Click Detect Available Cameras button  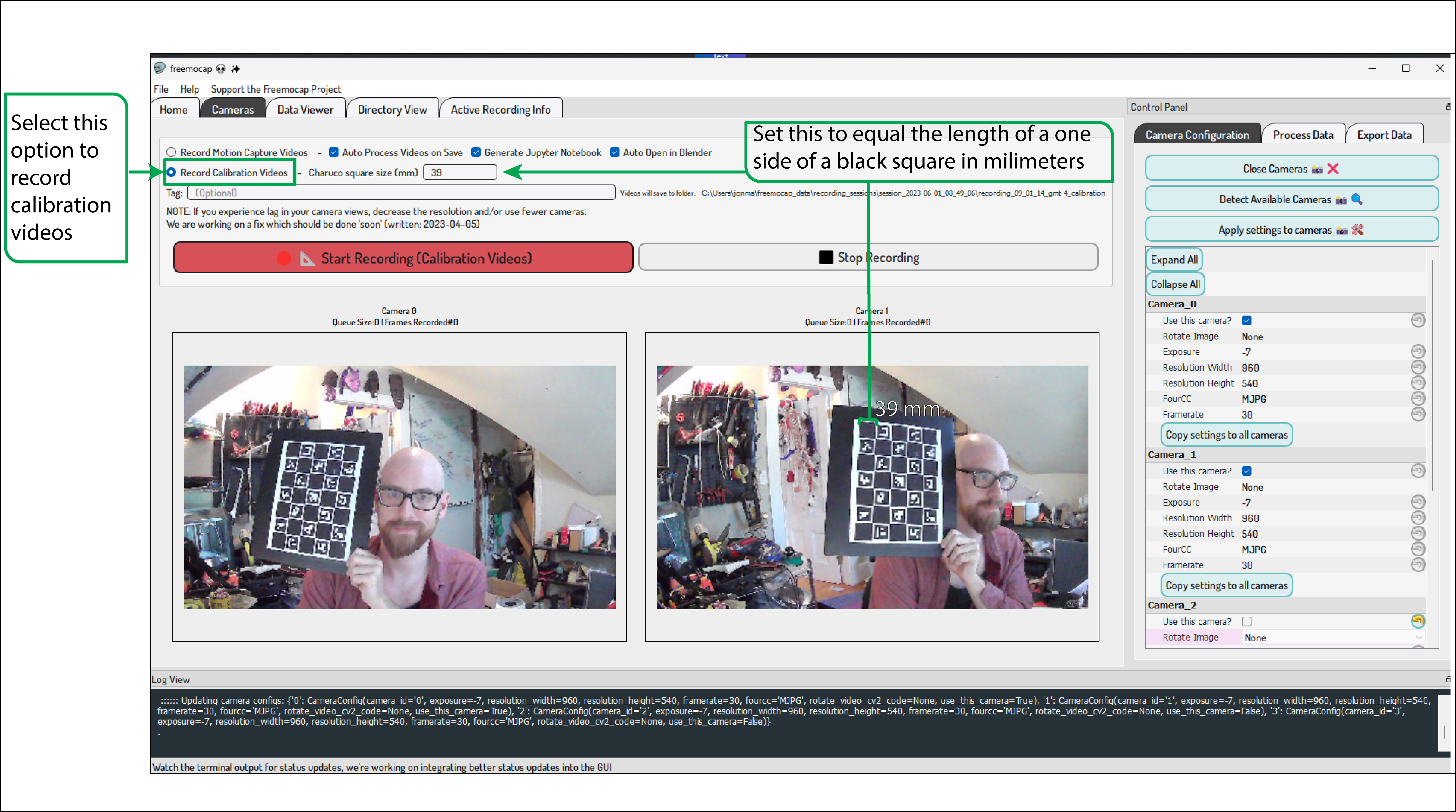point(1291,199)
